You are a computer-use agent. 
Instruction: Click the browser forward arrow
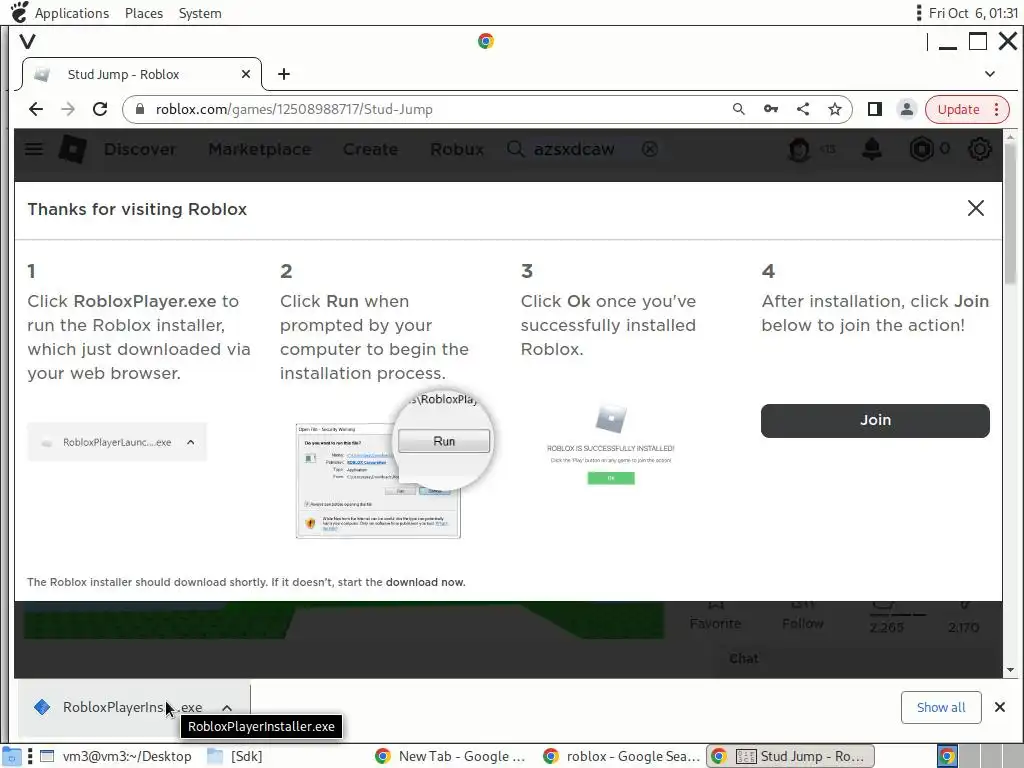tap(68, 109)
